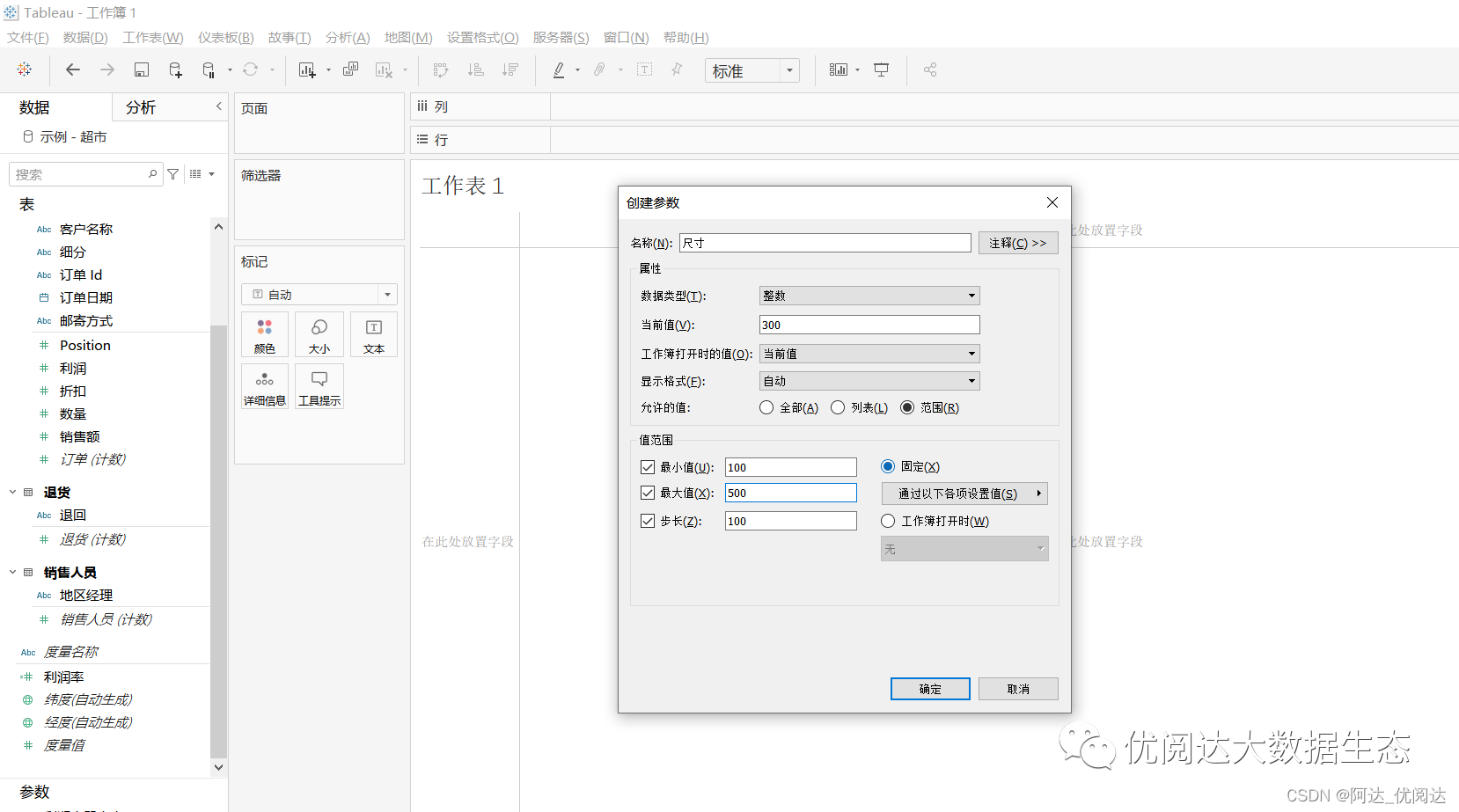The width and height of the screenshot is (1459, 812).
Task: Redo with the forward arrow icon
Action: point(107,69)
